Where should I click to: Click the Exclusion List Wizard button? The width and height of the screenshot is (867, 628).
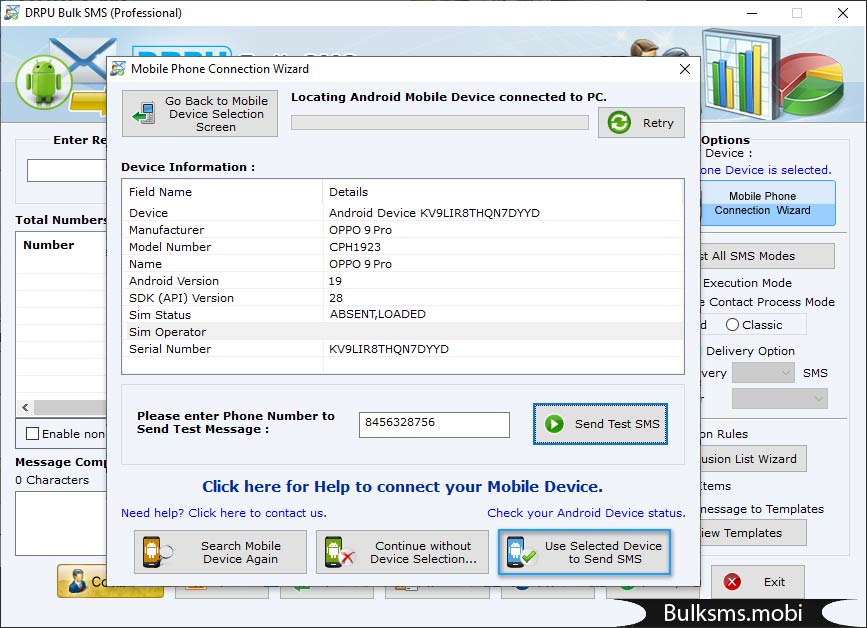(x=753, y=459)
